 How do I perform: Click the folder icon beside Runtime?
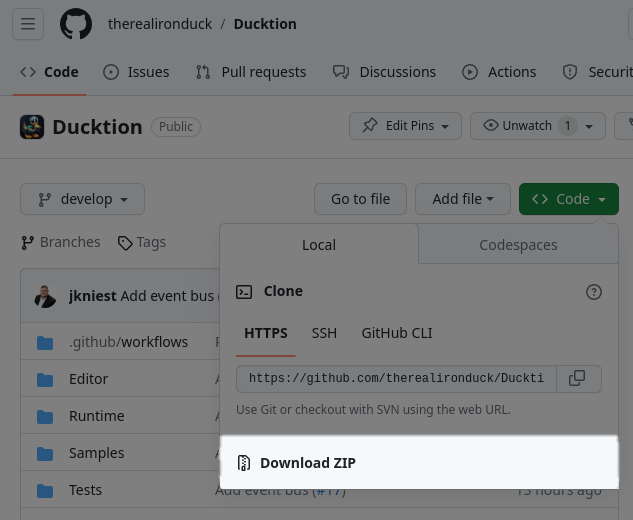[45, 417]
